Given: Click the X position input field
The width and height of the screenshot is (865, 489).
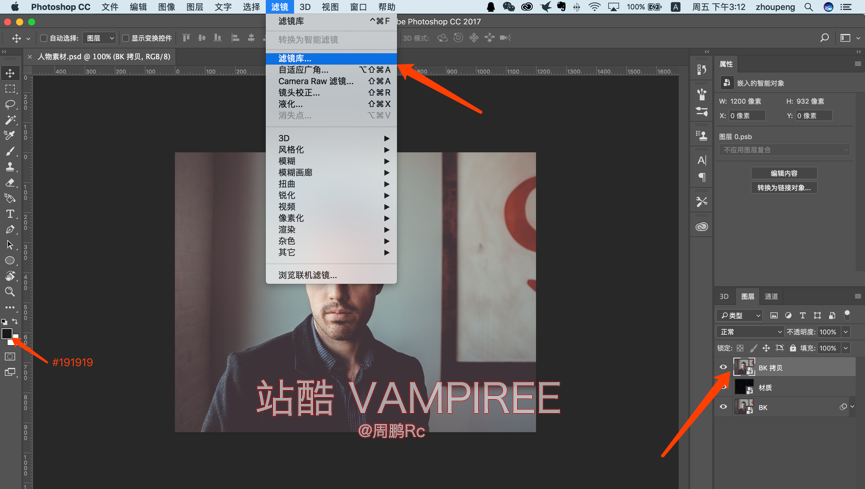Looking at the screenshot, I should pyautogui.click(x=746, y=115).
